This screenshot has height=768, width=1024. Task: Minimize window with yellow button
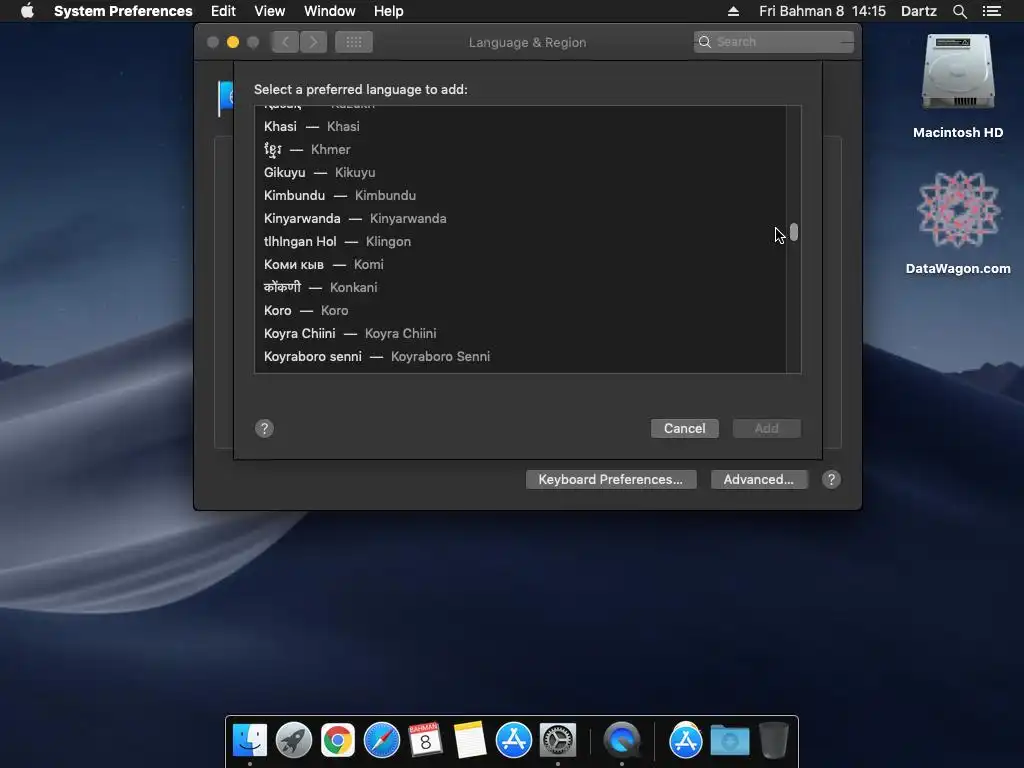pyautogui.click(x=232, y=42)
